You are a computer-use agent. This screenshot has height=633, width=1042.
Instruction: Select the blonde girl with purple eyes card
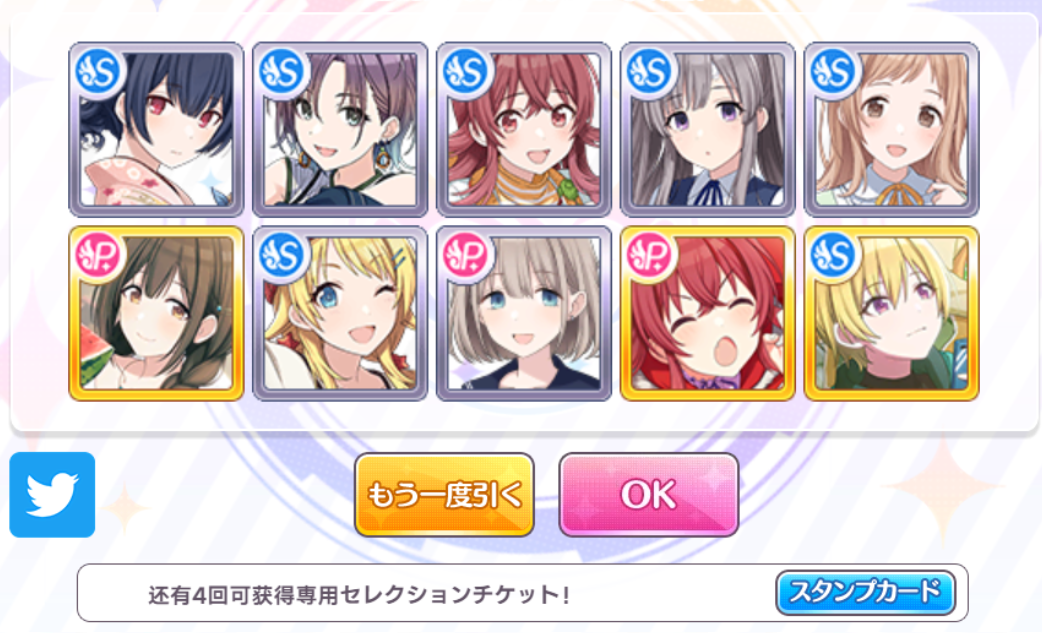pyautogui.click(x=892, y=314)
